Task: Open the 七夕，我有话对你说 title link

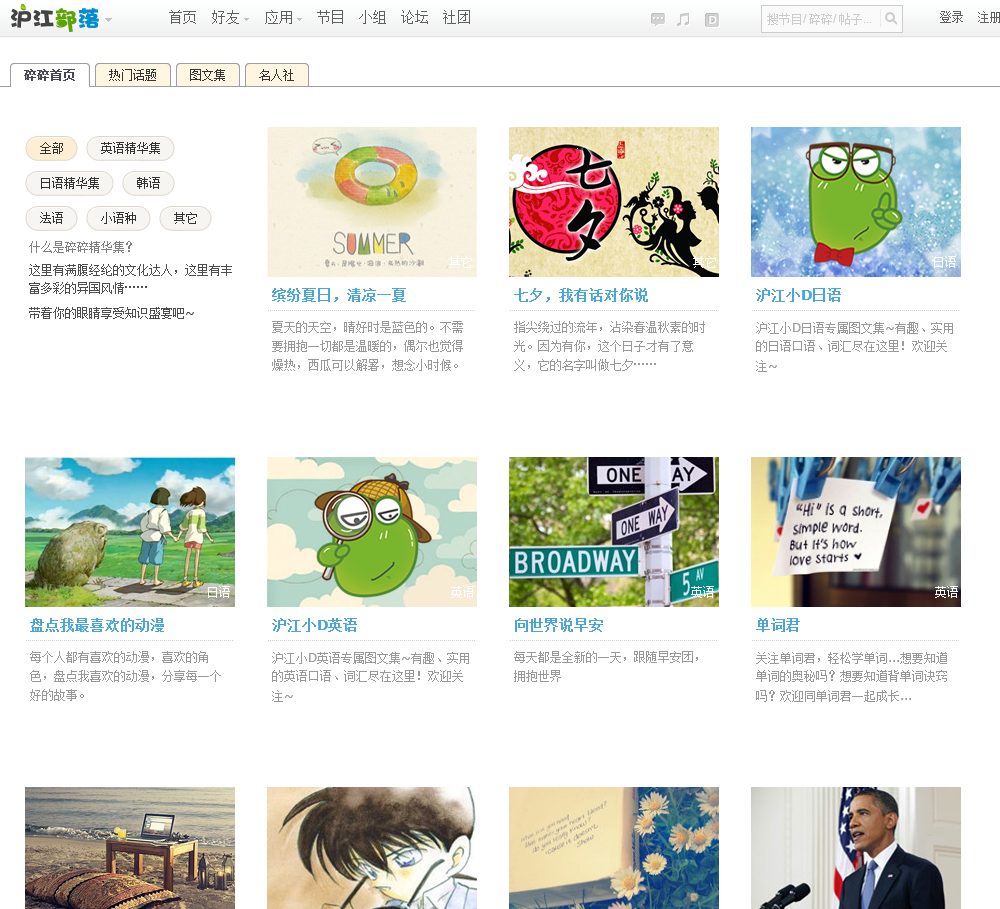Action: tap(581, 295)
